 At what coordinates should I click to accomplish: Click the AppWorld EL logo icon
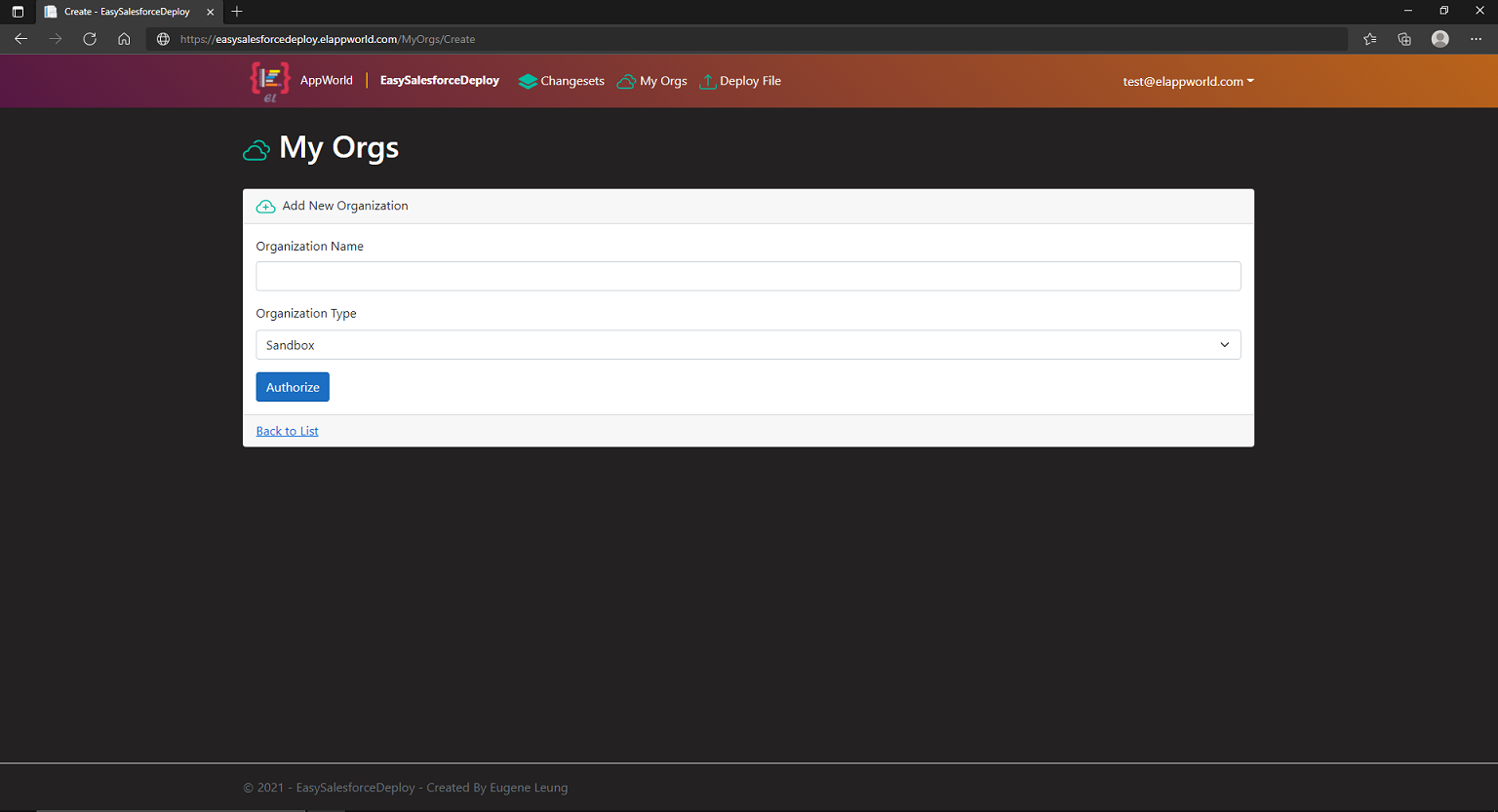[x=270, y=81]
